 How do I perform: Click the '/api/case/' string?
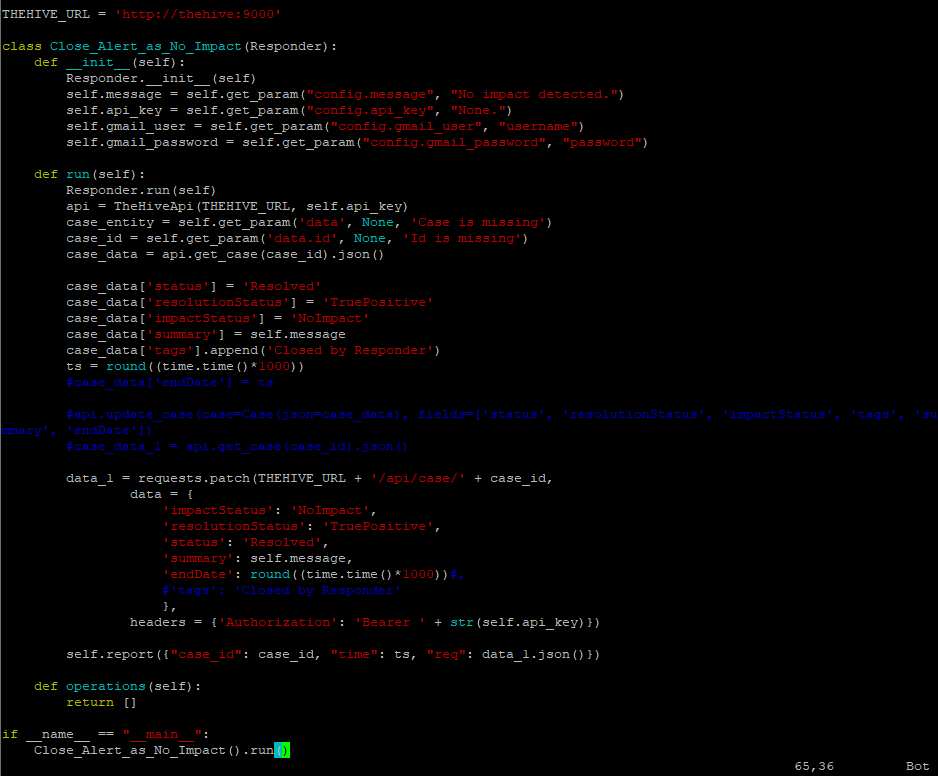click(x=418, y=479)
